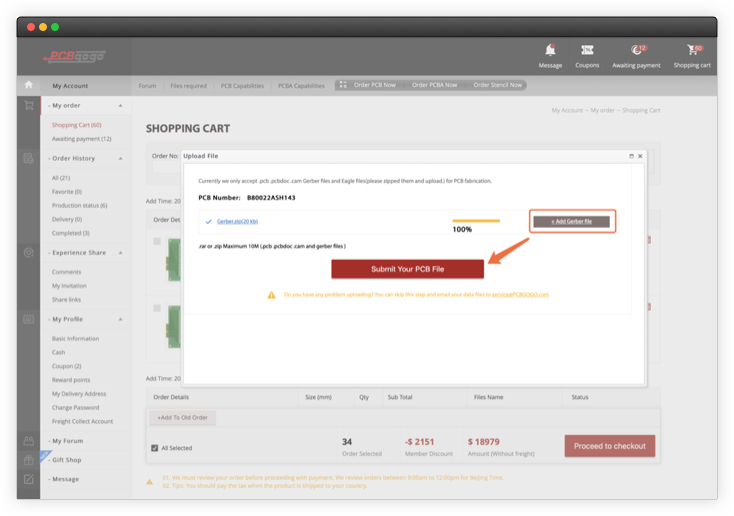
Task: Open Reward points link
Action: 71,380
